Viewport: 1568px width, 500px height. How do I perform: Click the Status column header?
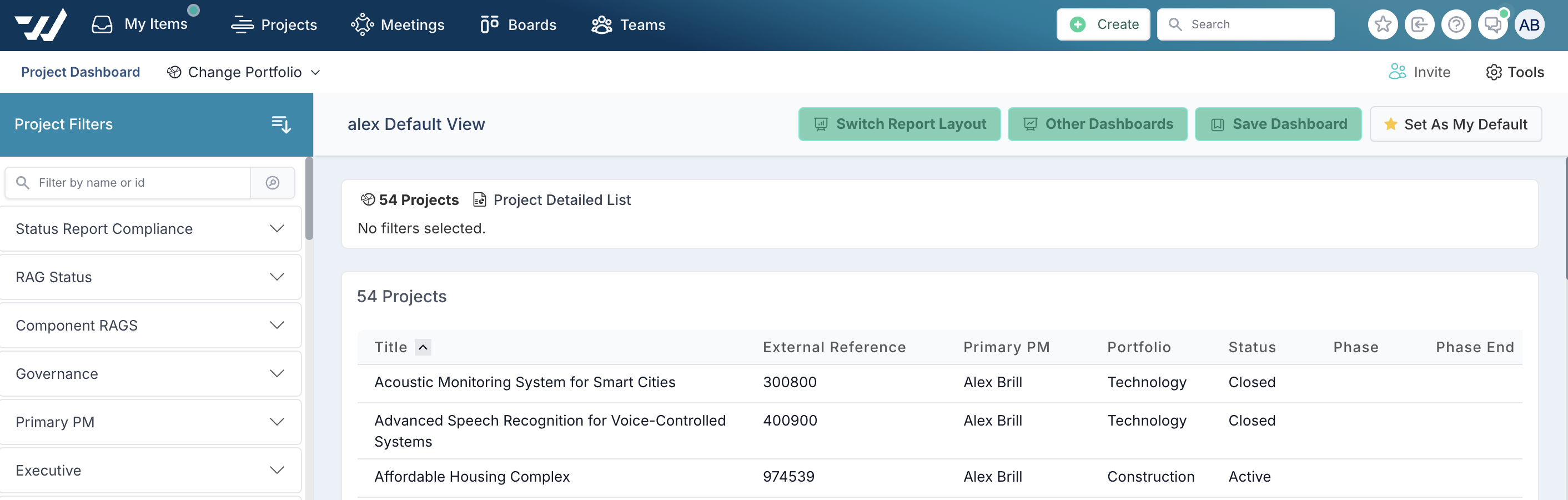pyautogui.click(x=1252, y=347)
